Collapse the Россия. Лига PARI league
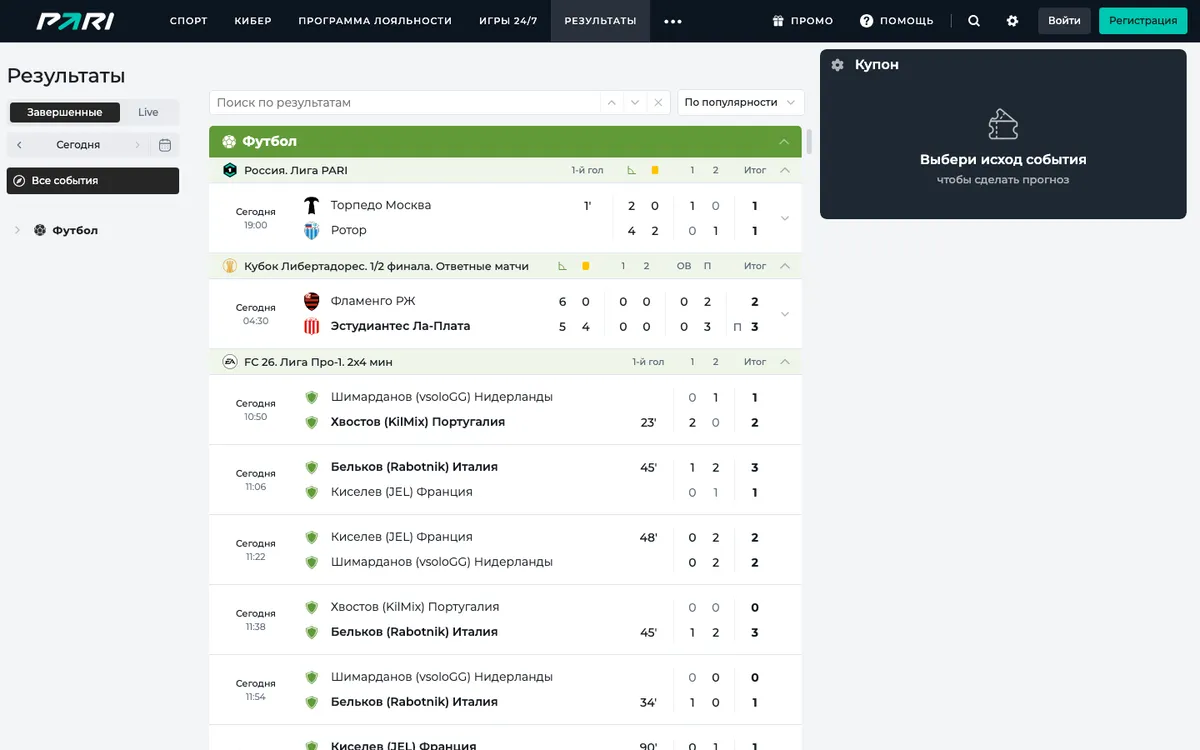 785,170
